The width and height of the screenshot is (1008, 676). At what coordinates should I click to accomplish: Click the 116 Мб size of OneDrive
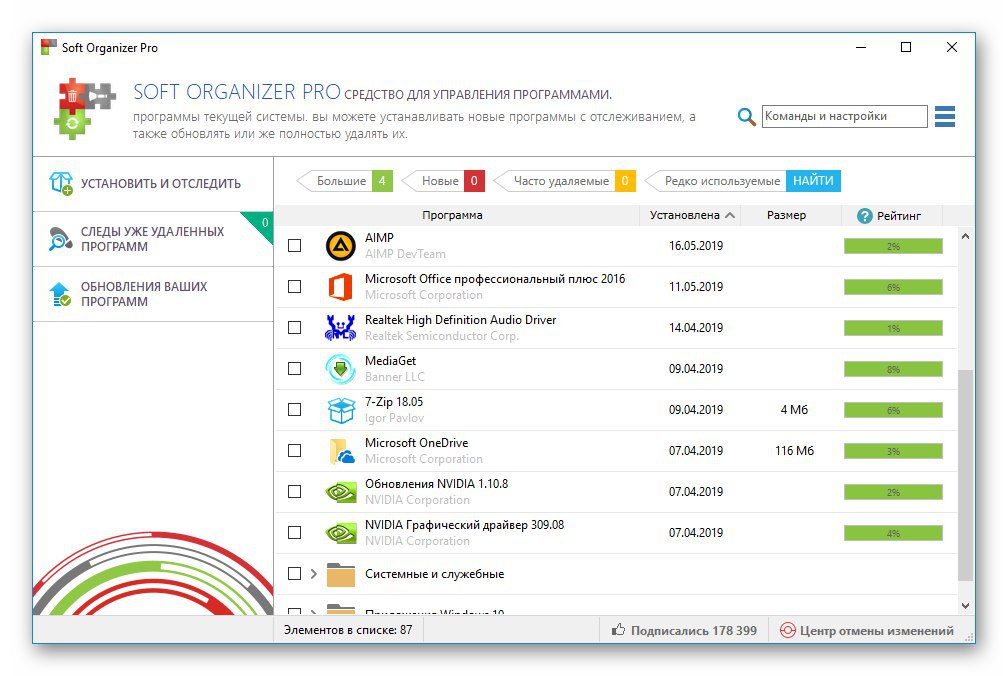pos(794,451)
